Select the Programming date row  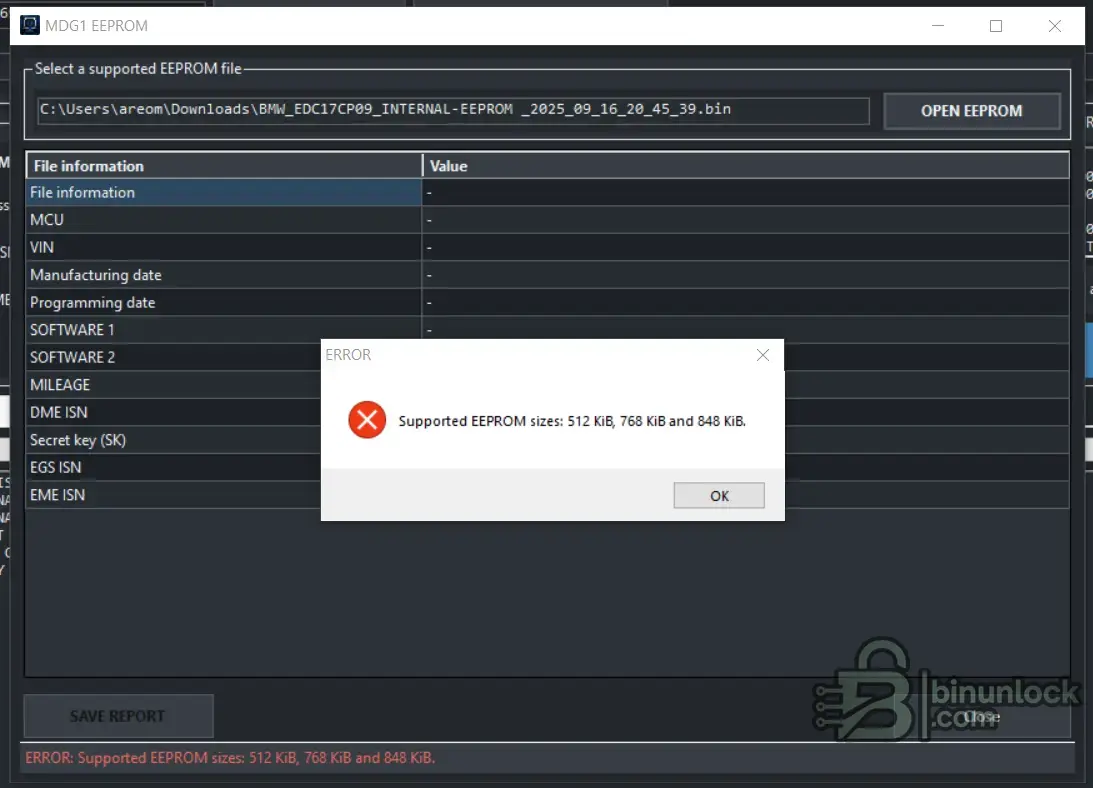pos(547,303)
